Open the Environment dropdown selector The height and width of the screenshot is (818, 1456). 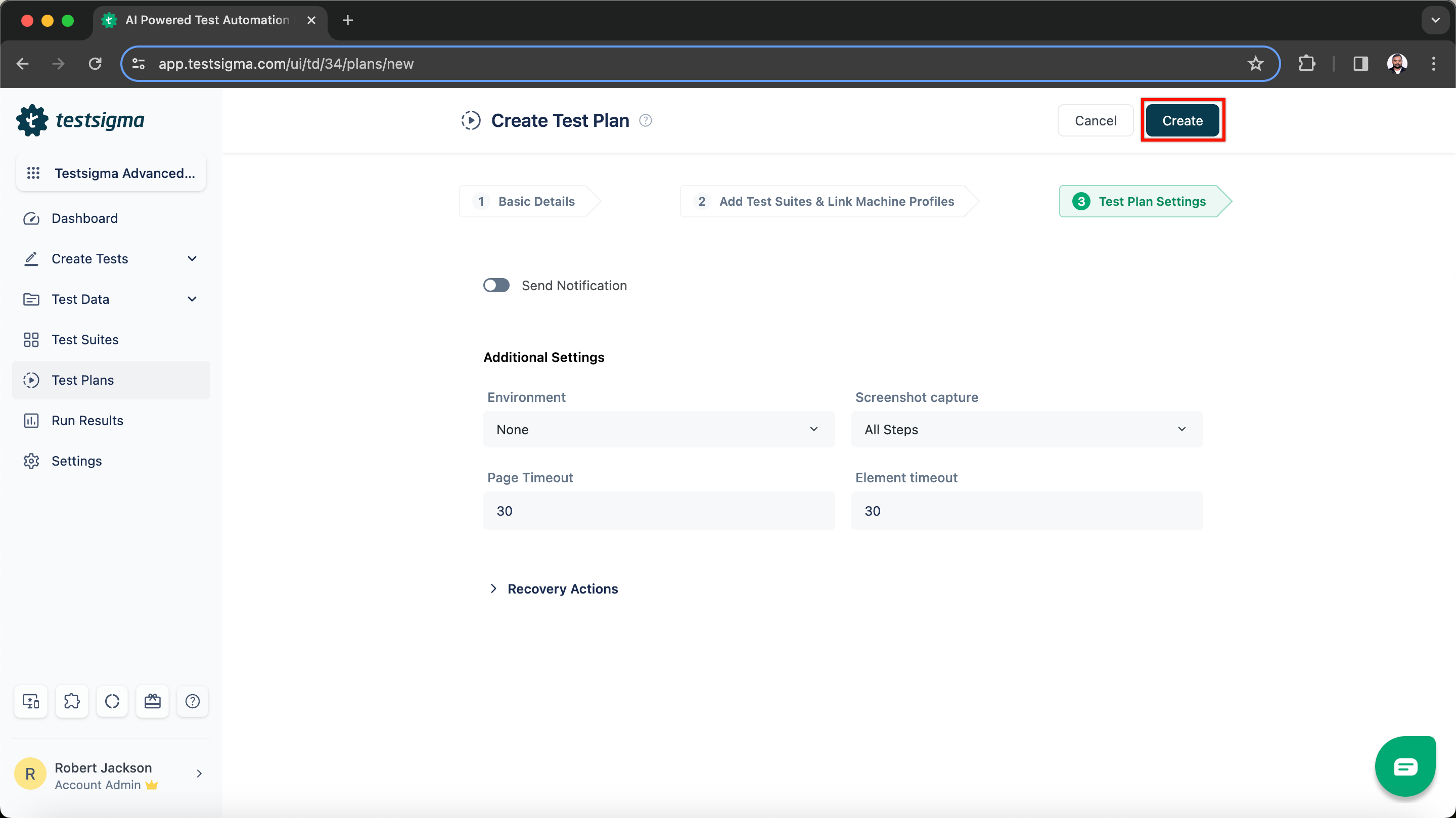(657, 429)
